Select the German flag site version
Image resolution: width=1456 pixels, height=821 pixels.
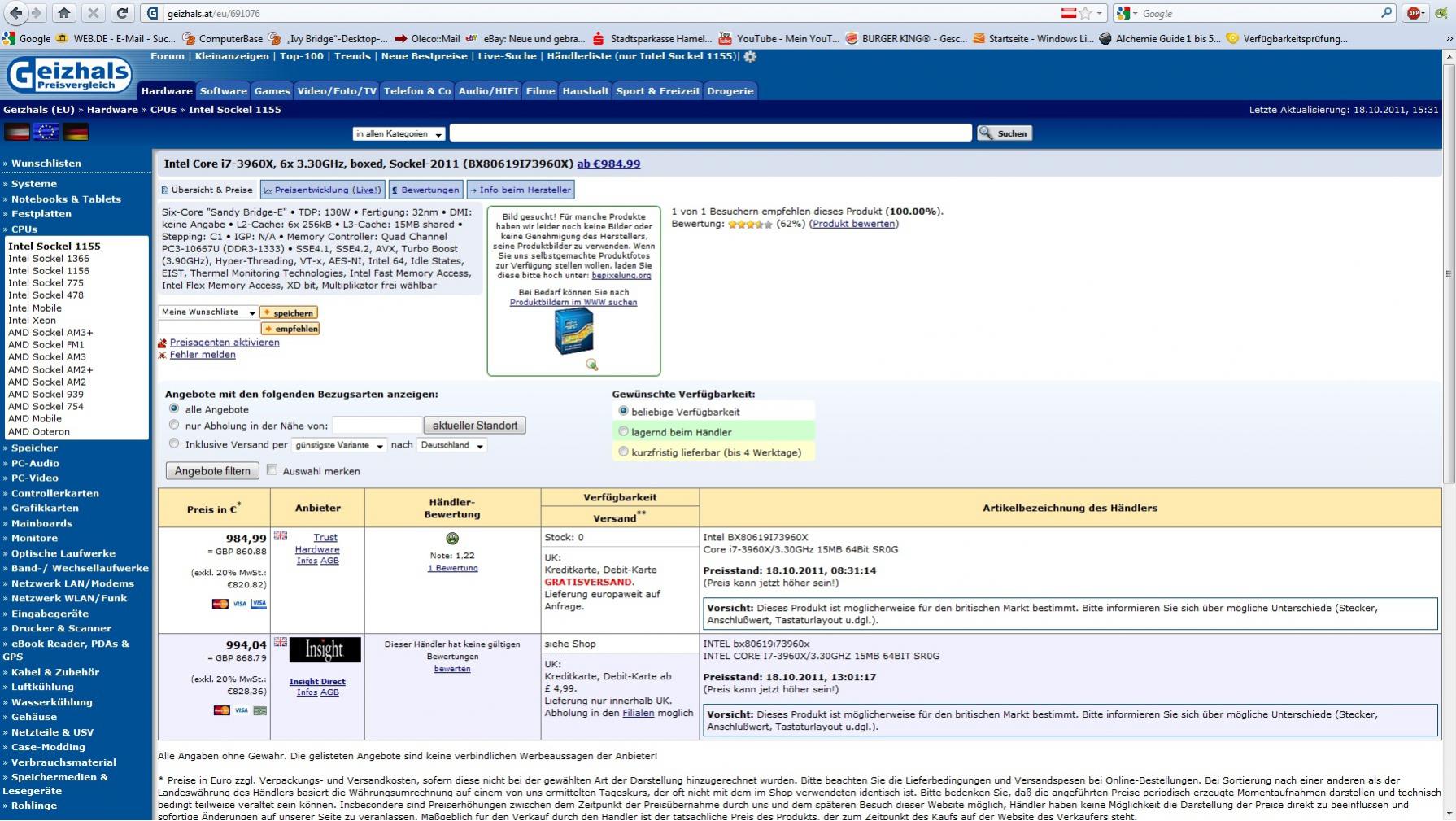coord(76,132)
